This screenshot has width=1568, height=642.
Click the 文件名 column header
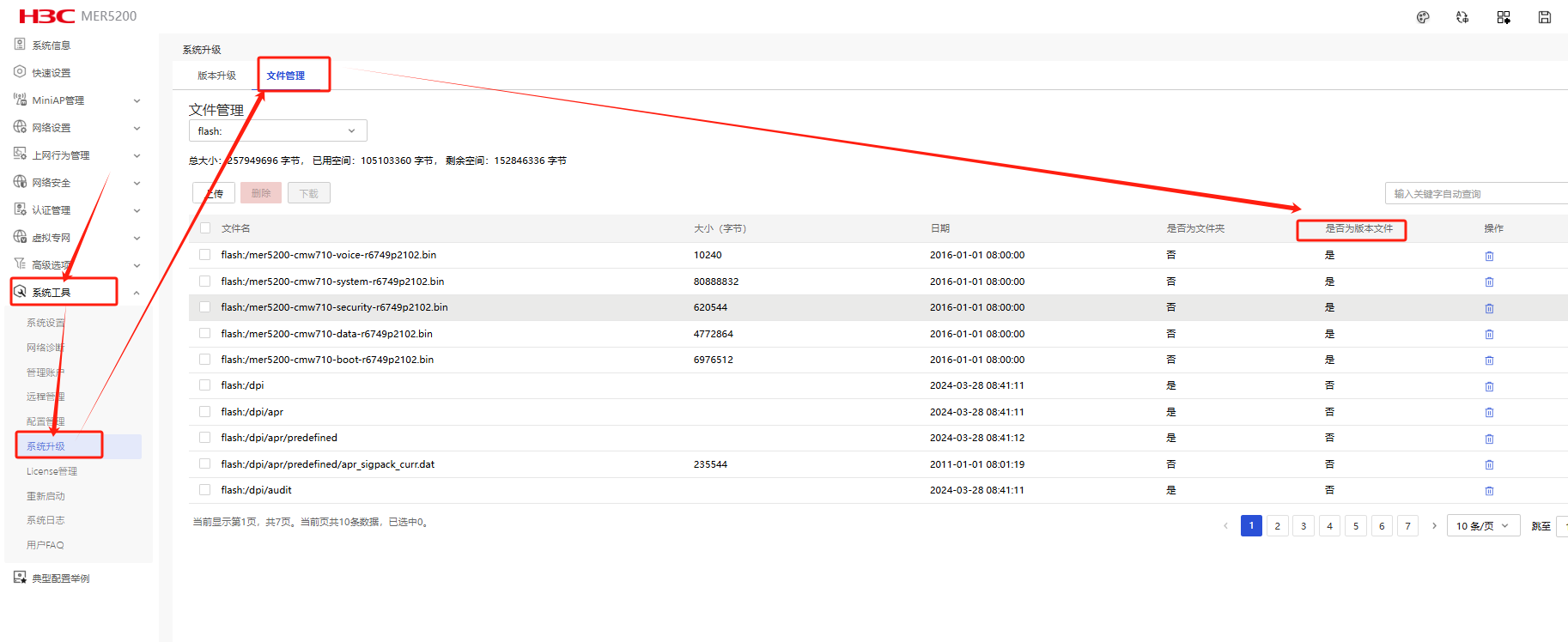click(x=235, y=228)
